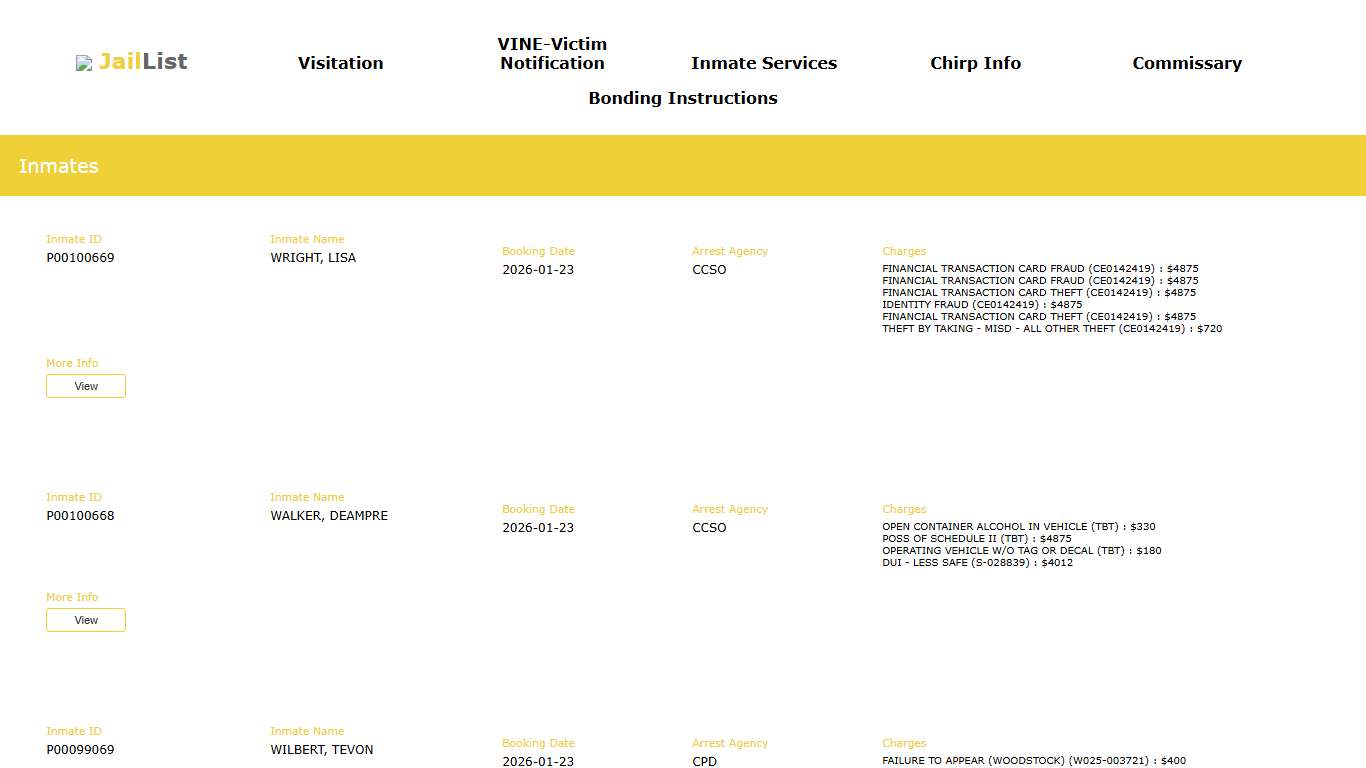Open the JailList home link text

pos(143,62)
